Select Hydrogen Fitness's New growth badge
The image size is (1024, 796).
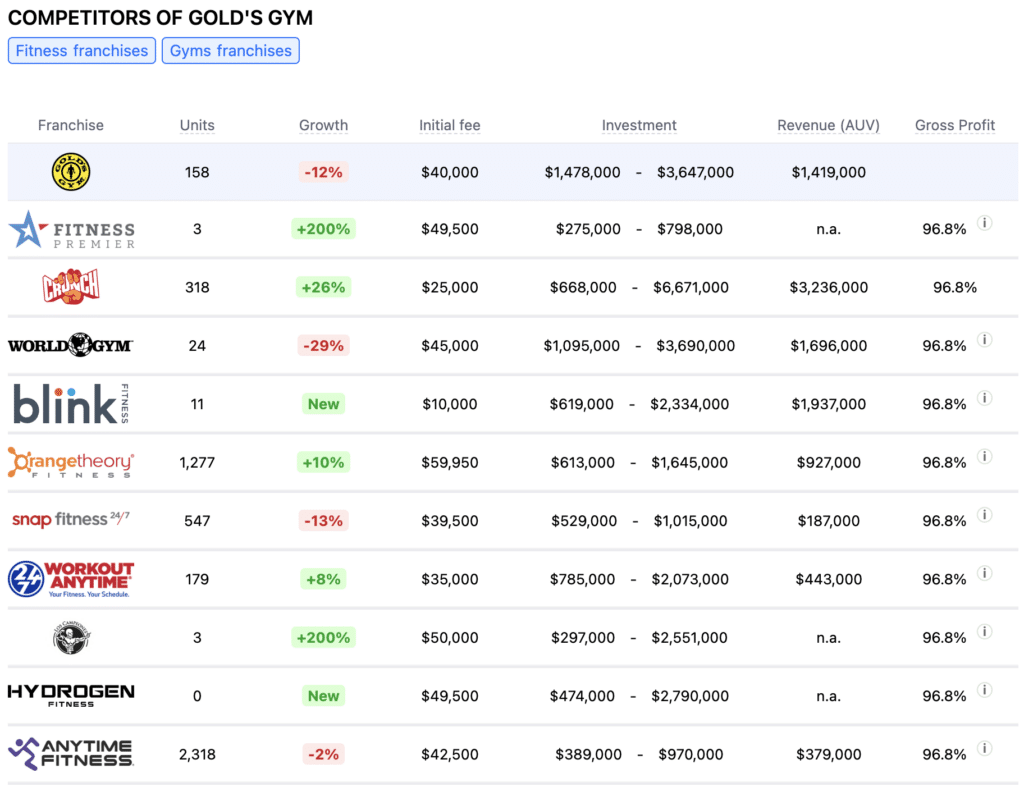pyautogui.click(x=323, y=695)
